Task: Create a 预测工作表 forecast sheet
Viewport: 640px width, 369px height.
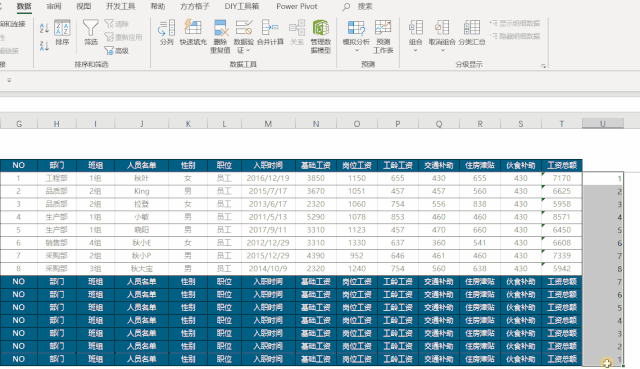Action: pos(383,37)
